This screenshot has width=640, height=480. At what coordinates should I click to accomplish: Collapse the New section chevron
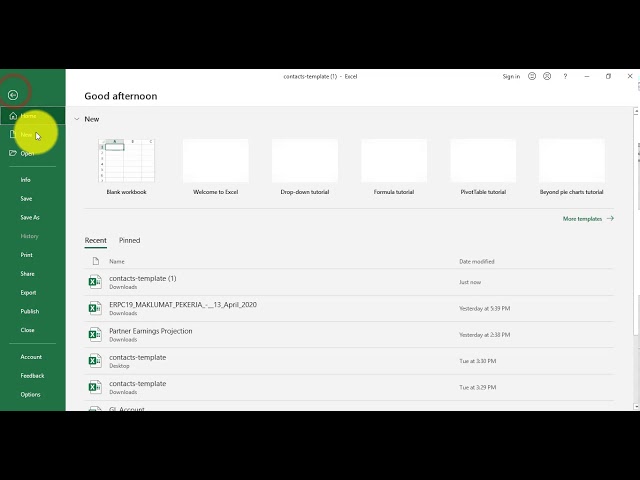click(x=77, y=119)
